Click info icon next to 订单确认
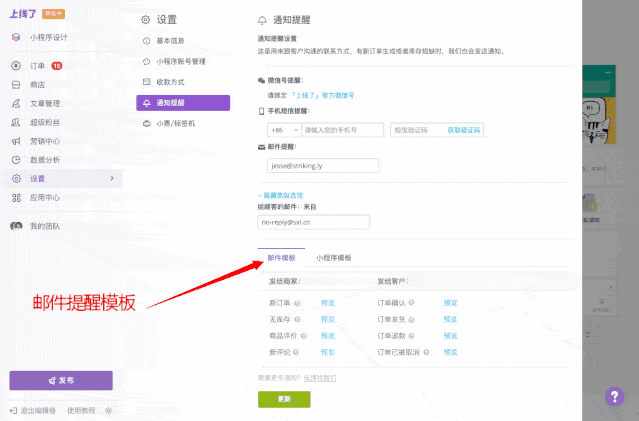Screen dimensions: 639x421 [411, 303]
